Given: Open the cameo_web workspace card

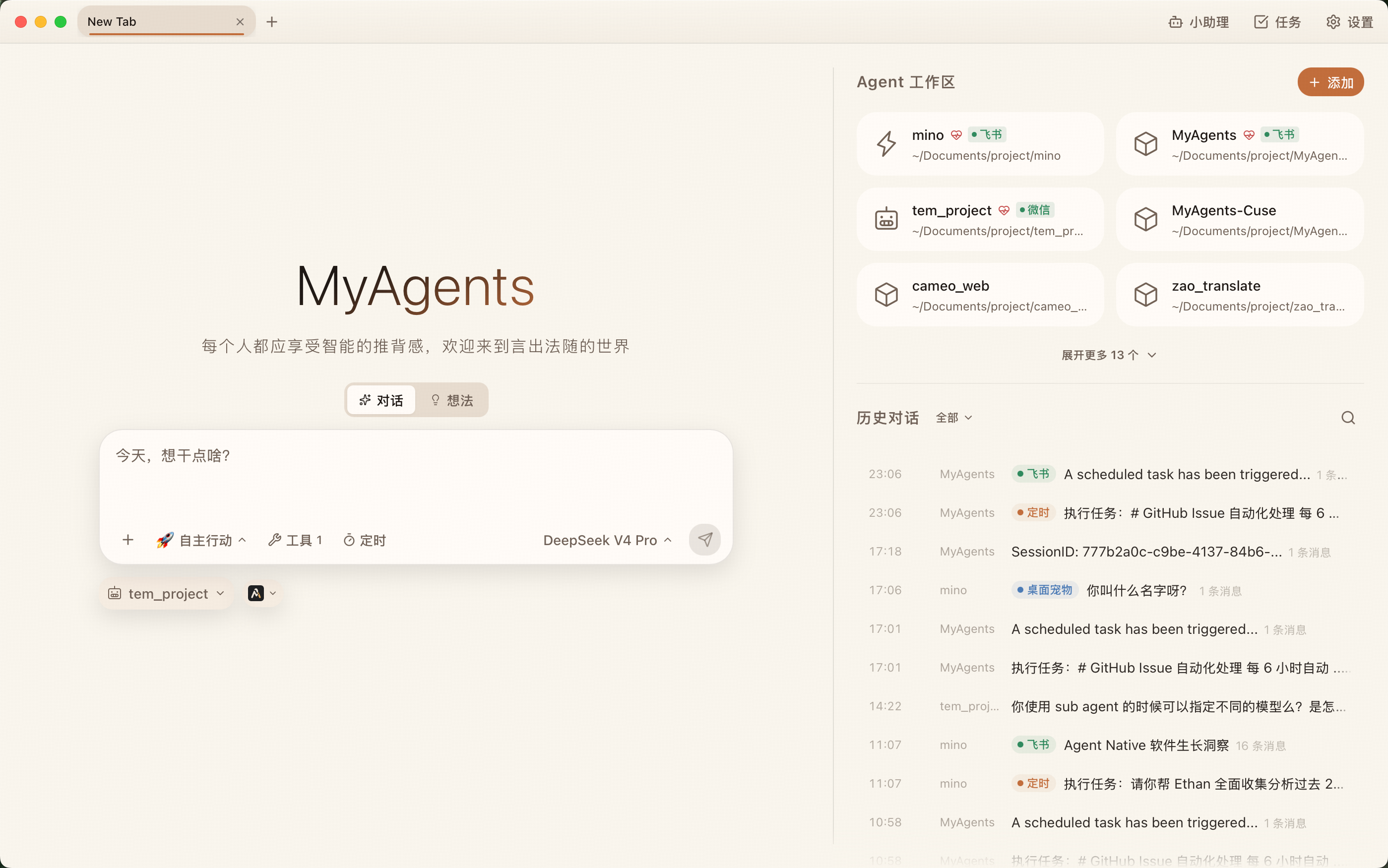Looking at the screenshot, I should 980,295.
